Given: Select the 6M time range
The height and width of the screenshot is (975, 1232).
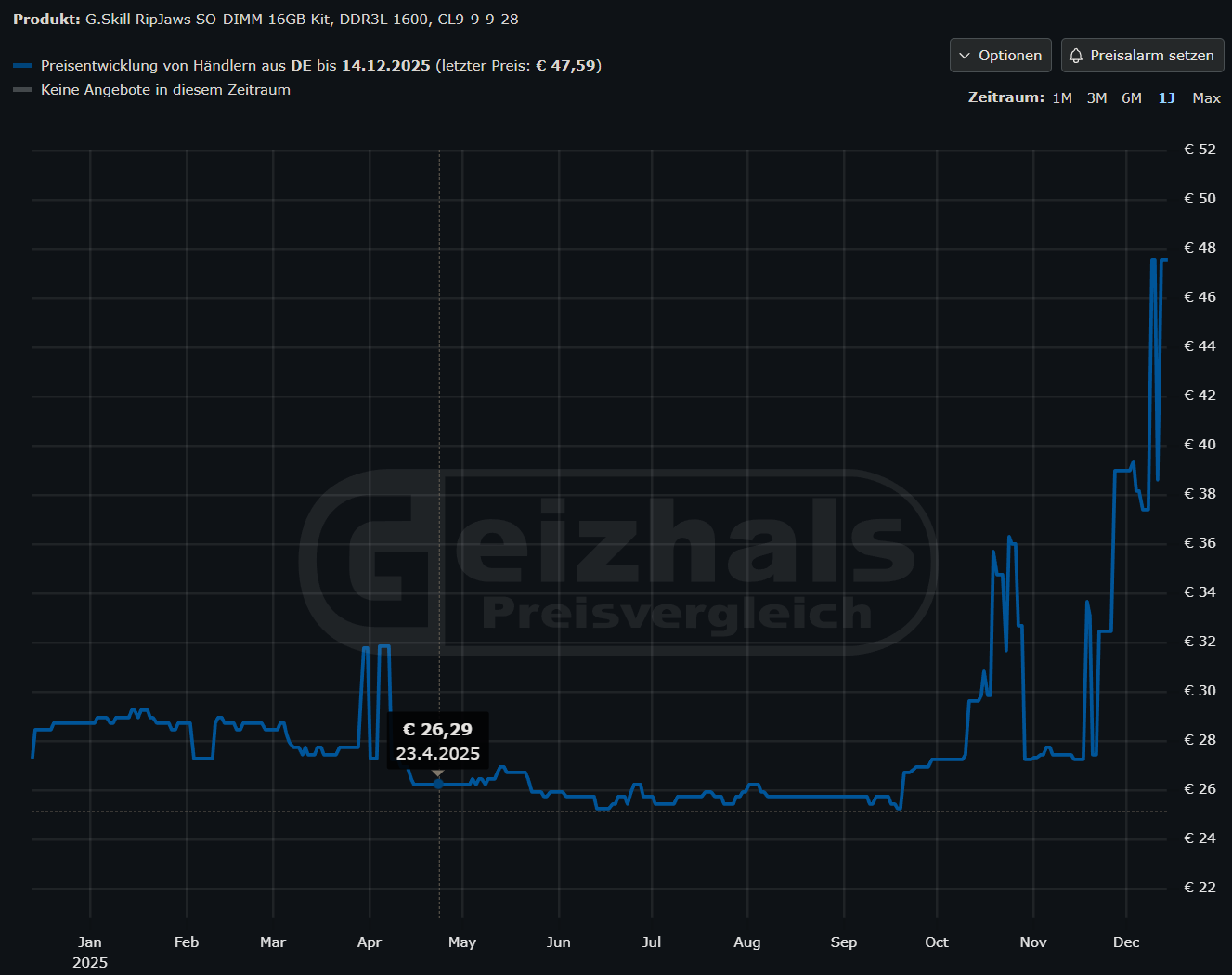Looking at the screenshot, I should (x=1132, y=97).
